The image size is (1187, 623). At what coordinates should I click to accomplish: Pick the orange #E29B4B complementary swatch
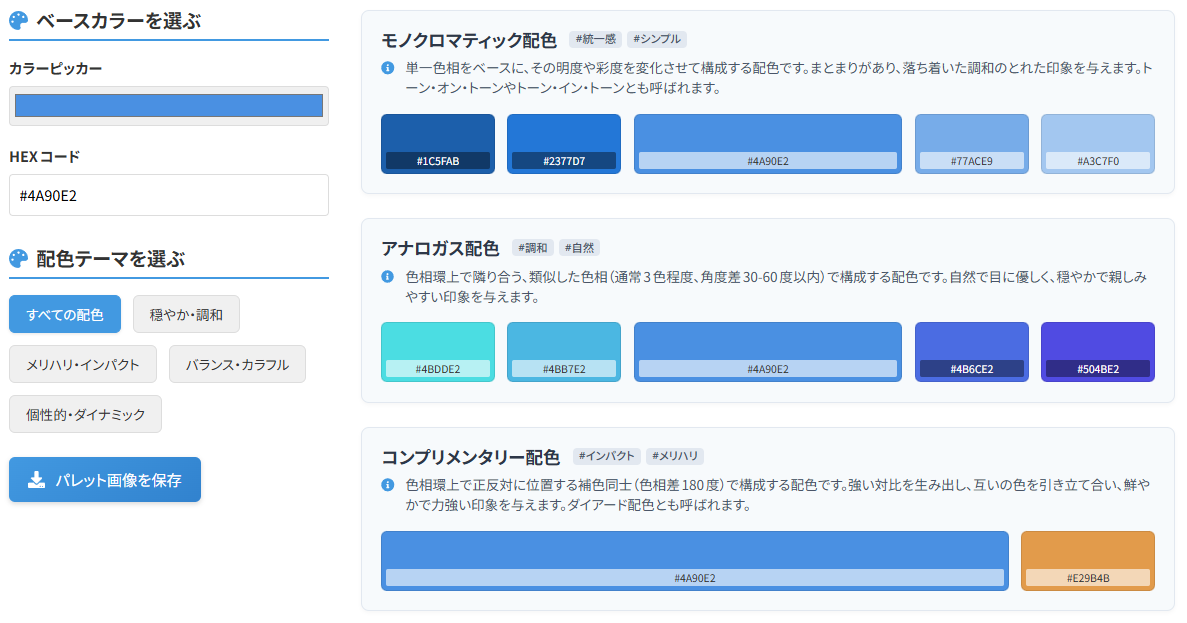[x=1087, y=560]
